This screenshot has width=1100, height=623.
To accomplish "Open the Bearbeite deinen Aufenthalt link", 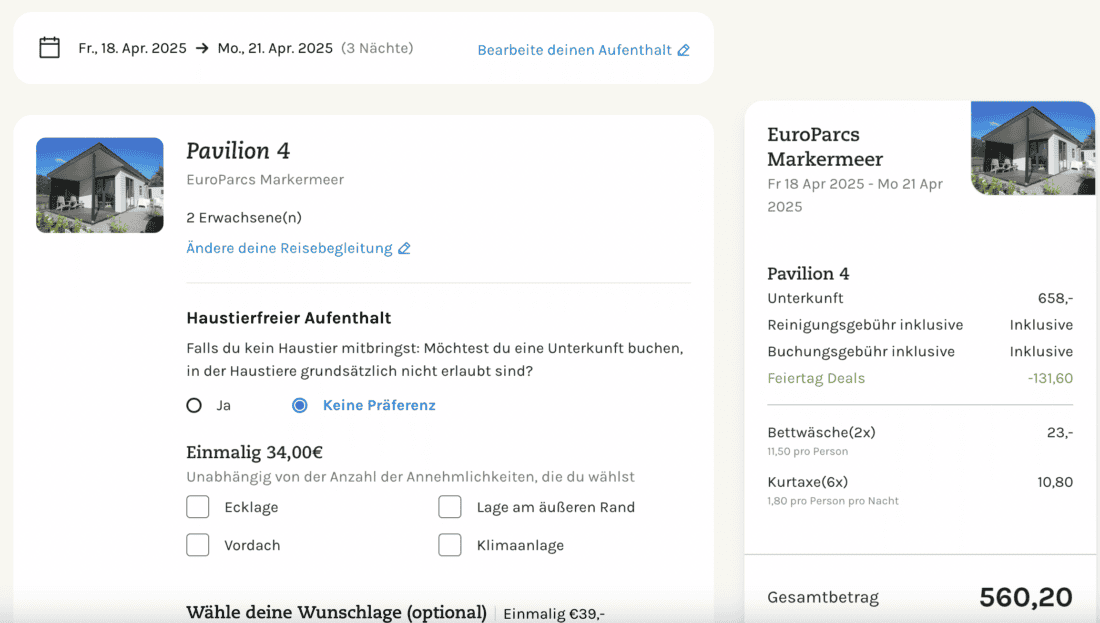I will tap(574, 50).
